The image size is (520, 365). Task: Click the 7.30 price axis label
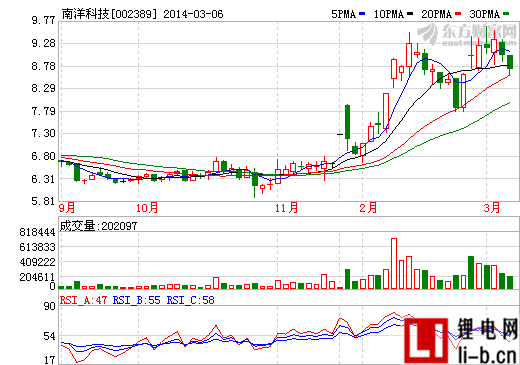(x=43, y=134)
